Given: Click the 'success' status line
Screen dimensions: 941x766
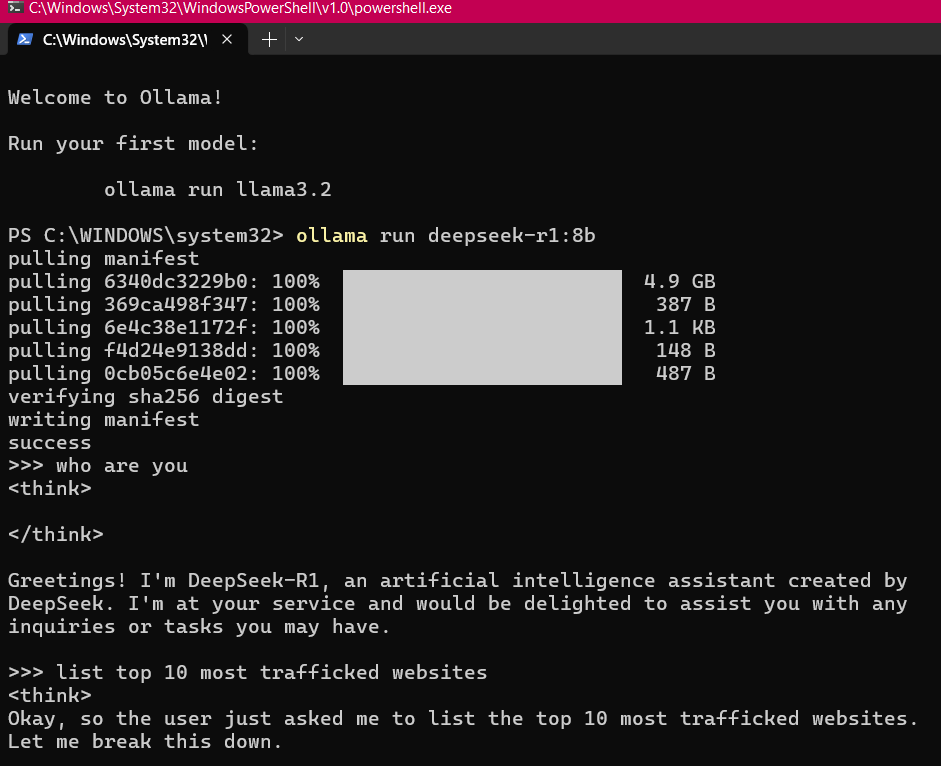Looking at the screenshot, I should [49, 443].
